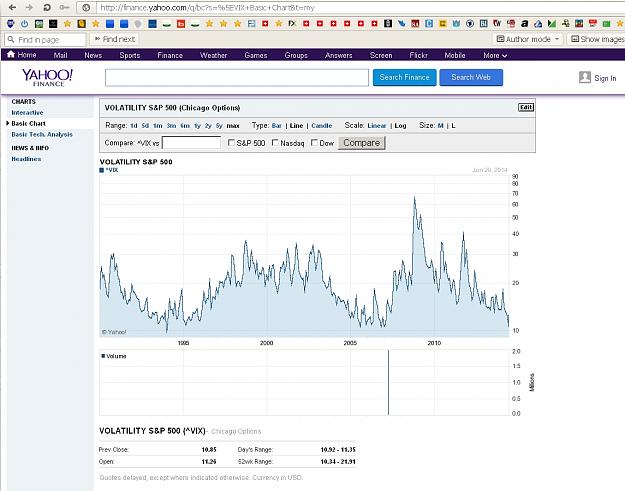The image size is (625, 491).
Task: Select the 1m chart range
Action: pos(158,126)
